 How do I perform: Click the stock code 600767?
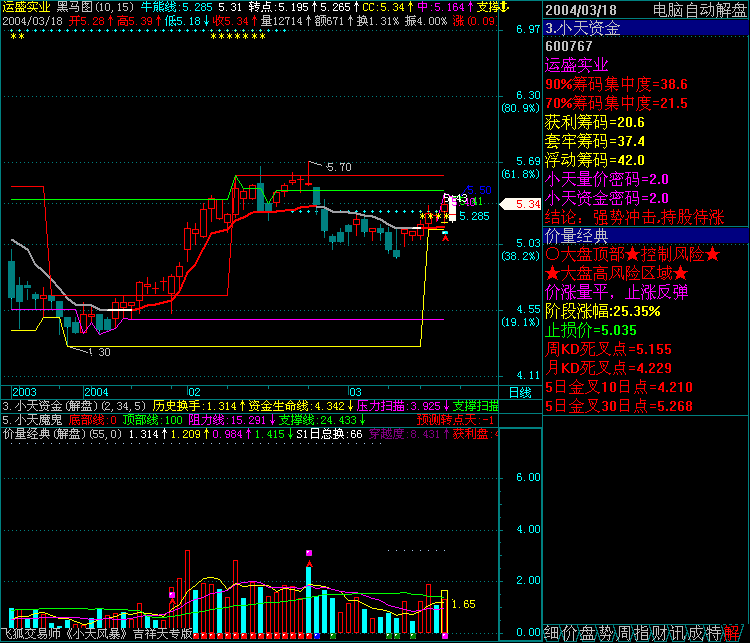point(567,47)
